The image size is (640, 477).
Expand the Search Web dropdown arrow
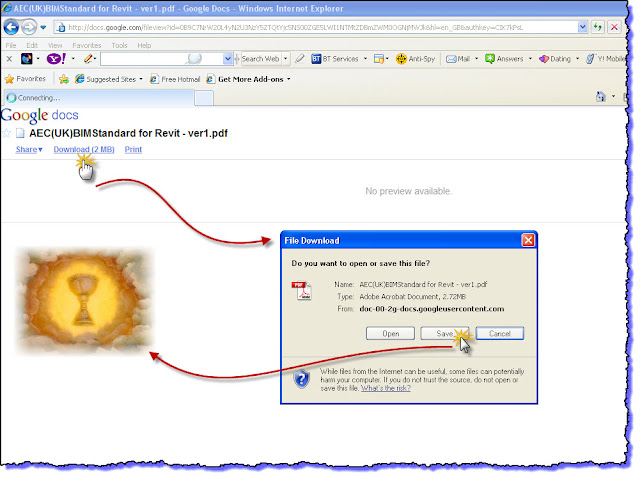[285, 59]
